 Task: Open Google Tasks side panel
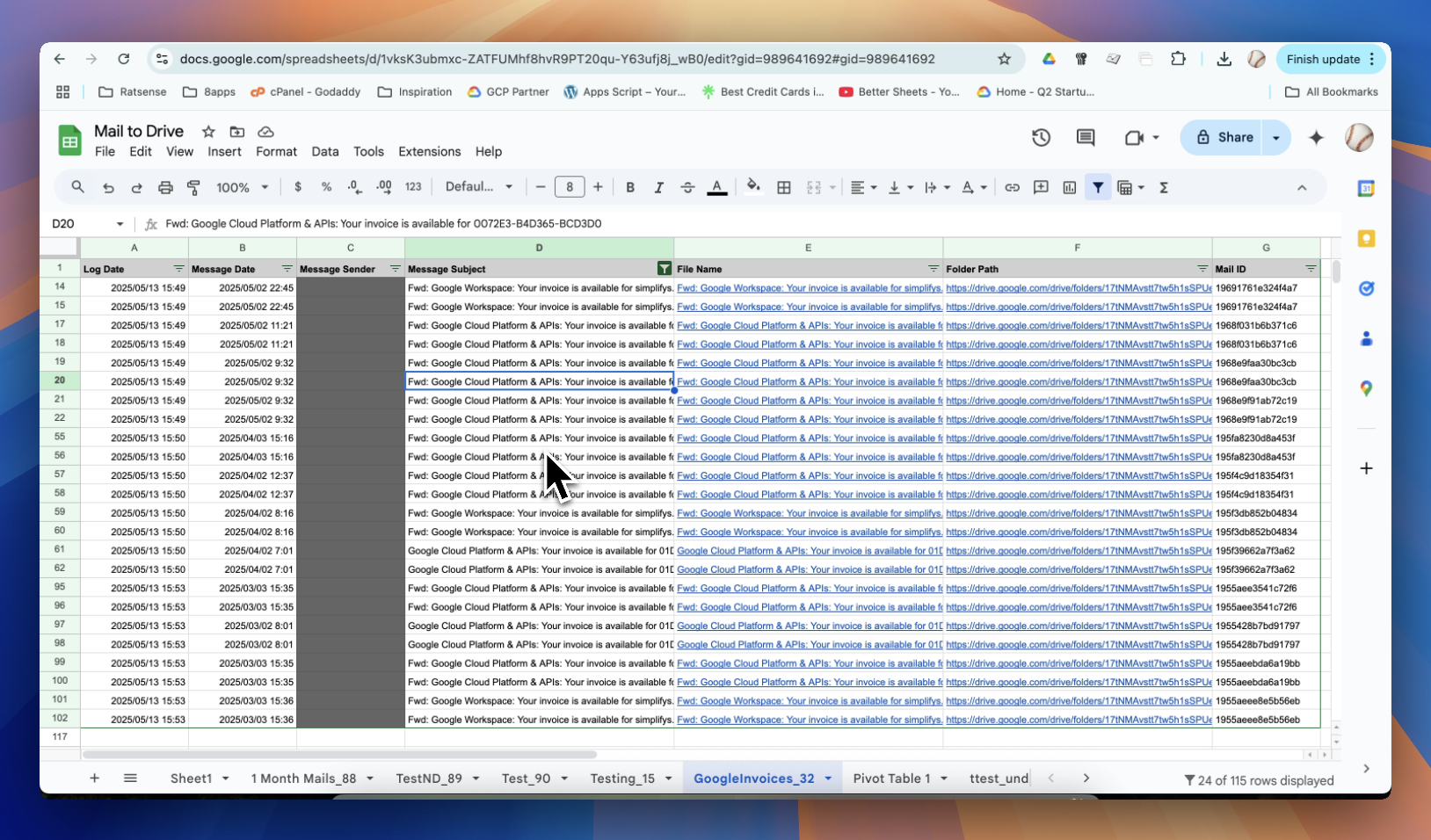(1366, 288)
